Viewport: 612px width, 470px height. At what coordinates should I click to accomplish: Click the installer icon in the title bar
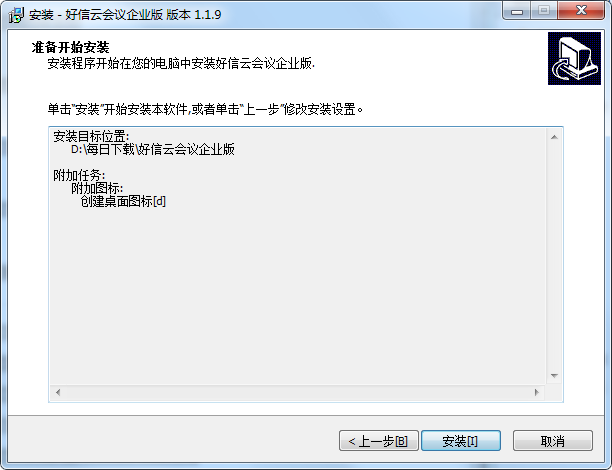pos(16,15)
